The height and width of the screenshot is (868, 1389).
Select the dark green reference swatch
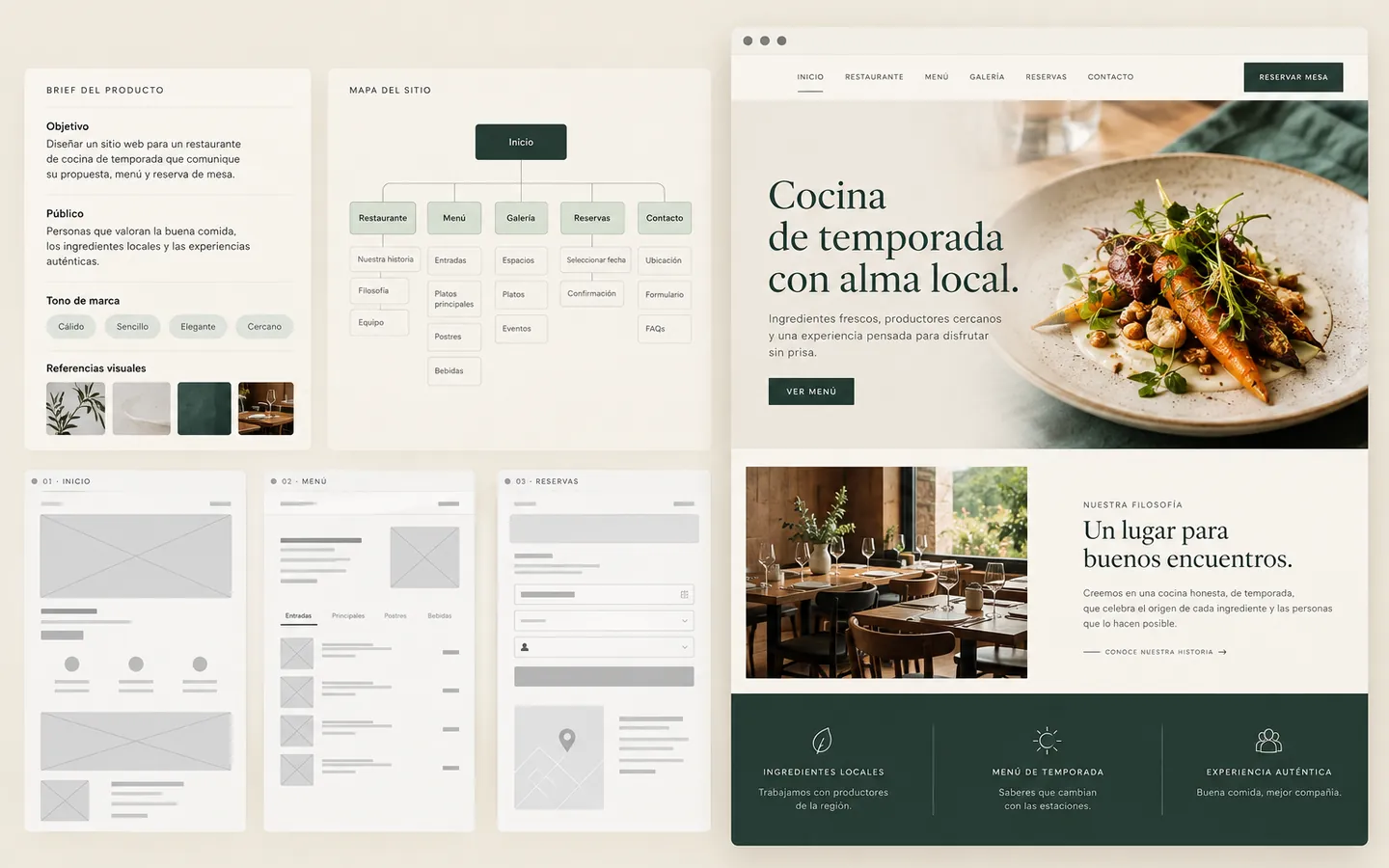click(204, 408)
